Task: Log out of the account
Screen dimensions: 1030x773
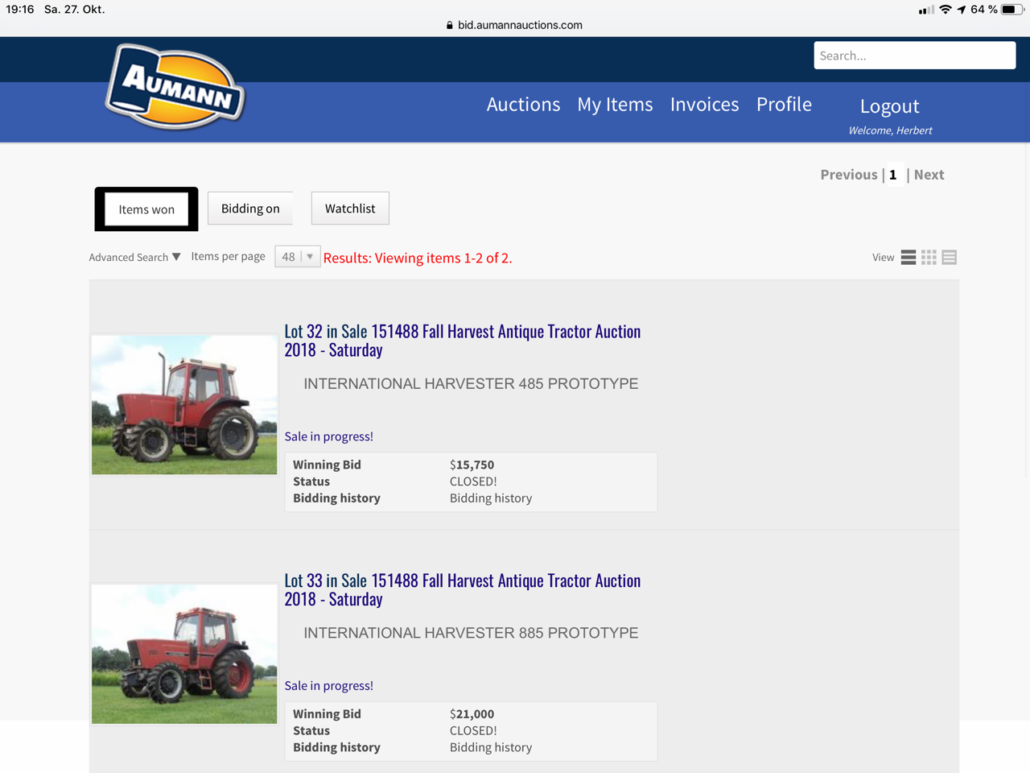Action: point(889,106)
